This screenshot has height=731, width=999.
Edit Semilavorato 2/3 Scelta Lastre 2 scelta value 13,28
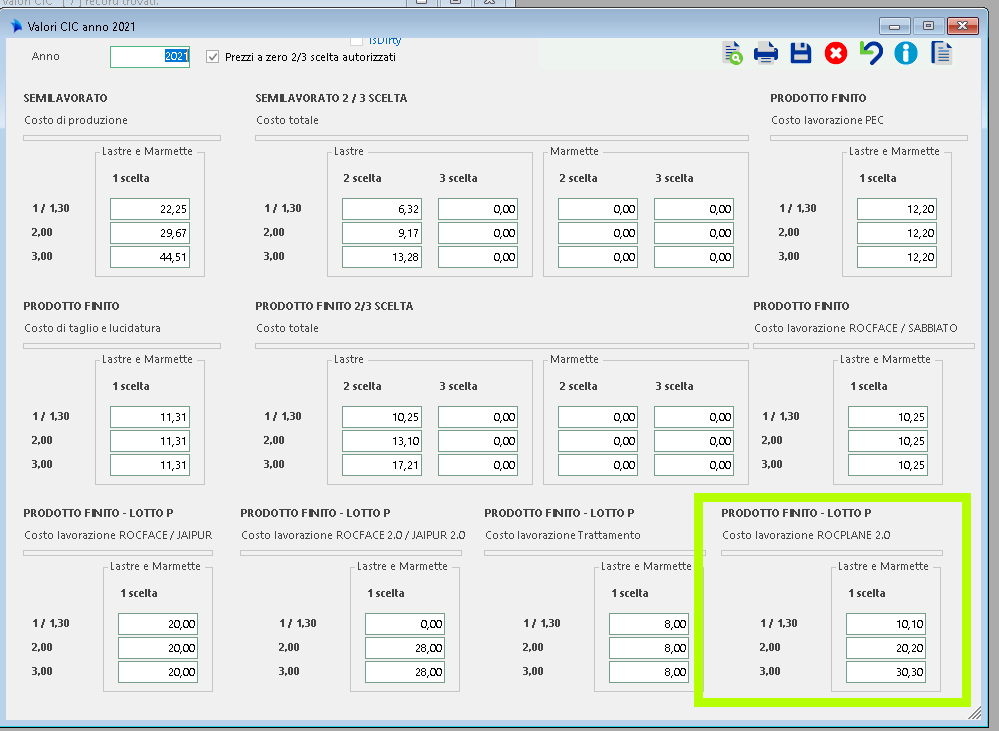coord(382,257)
